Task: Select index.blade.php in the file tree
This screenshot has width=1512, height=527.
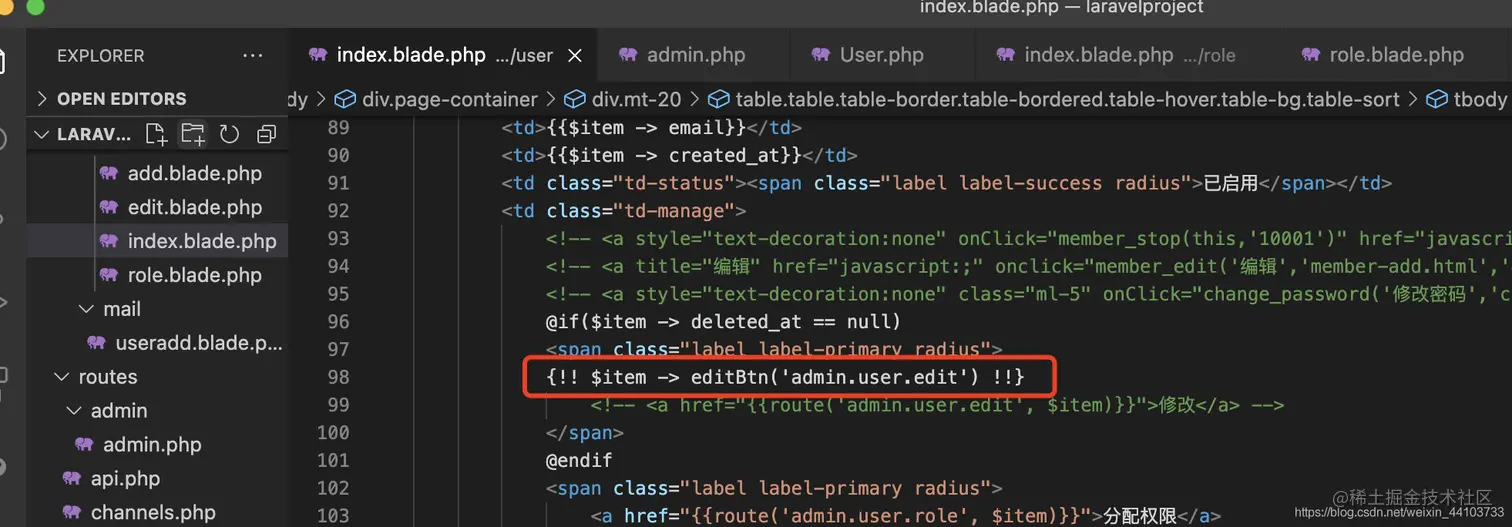Action: point(201,241)
